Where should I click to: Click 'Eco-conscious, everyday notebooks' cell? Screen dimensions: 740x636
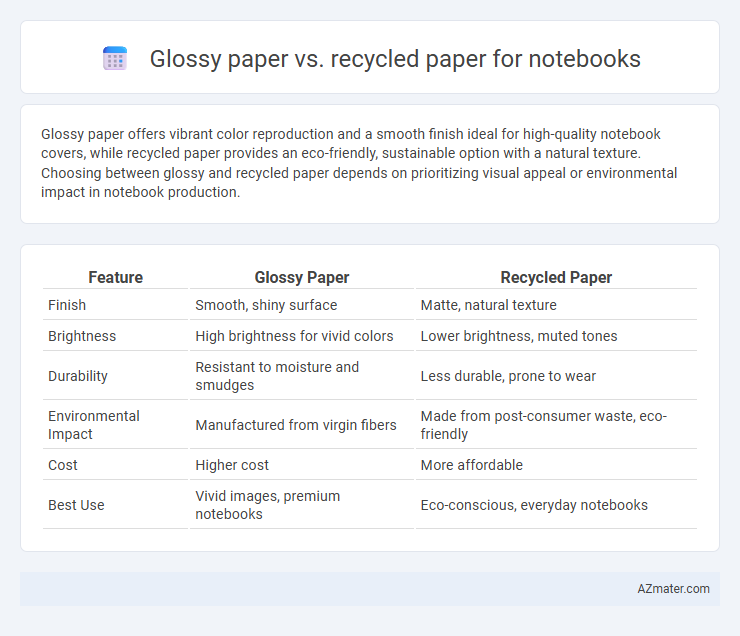click(556, 505)
